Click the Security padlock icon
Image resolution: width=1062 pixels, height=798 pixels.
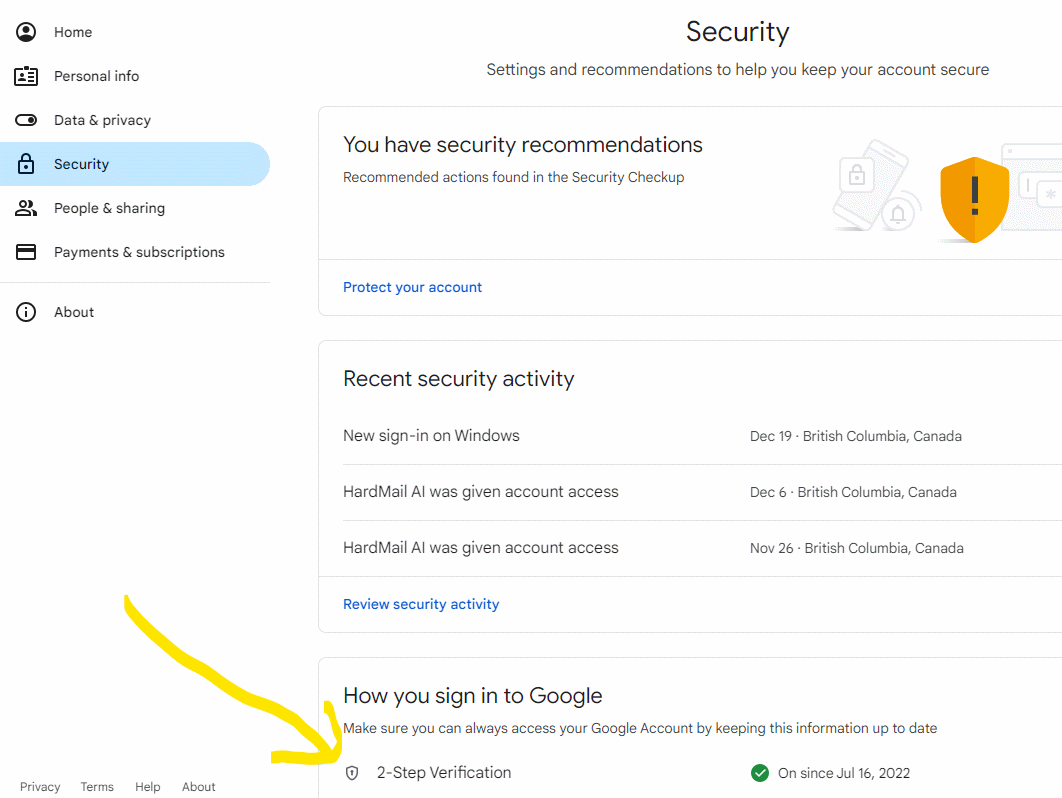26,164
